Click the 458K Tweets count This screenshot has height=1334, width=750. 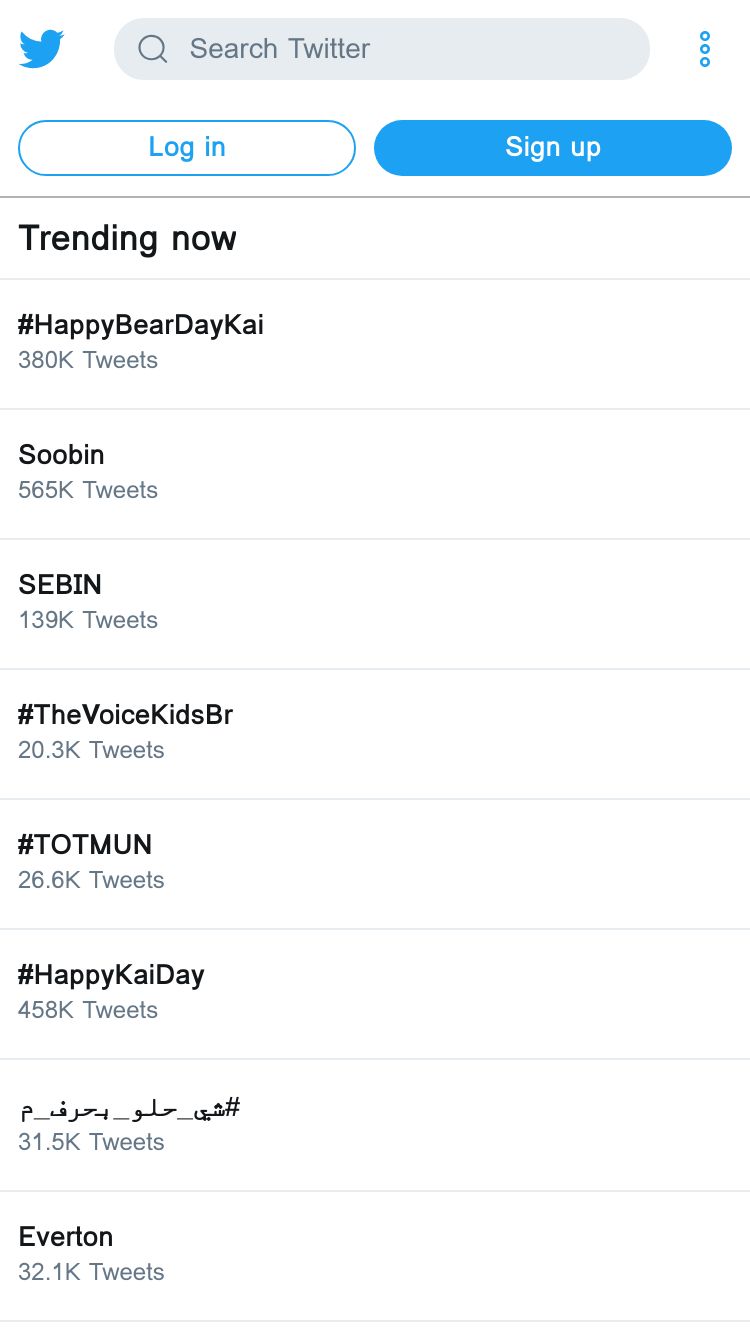pyautogui.click(x=88, y=1010)
